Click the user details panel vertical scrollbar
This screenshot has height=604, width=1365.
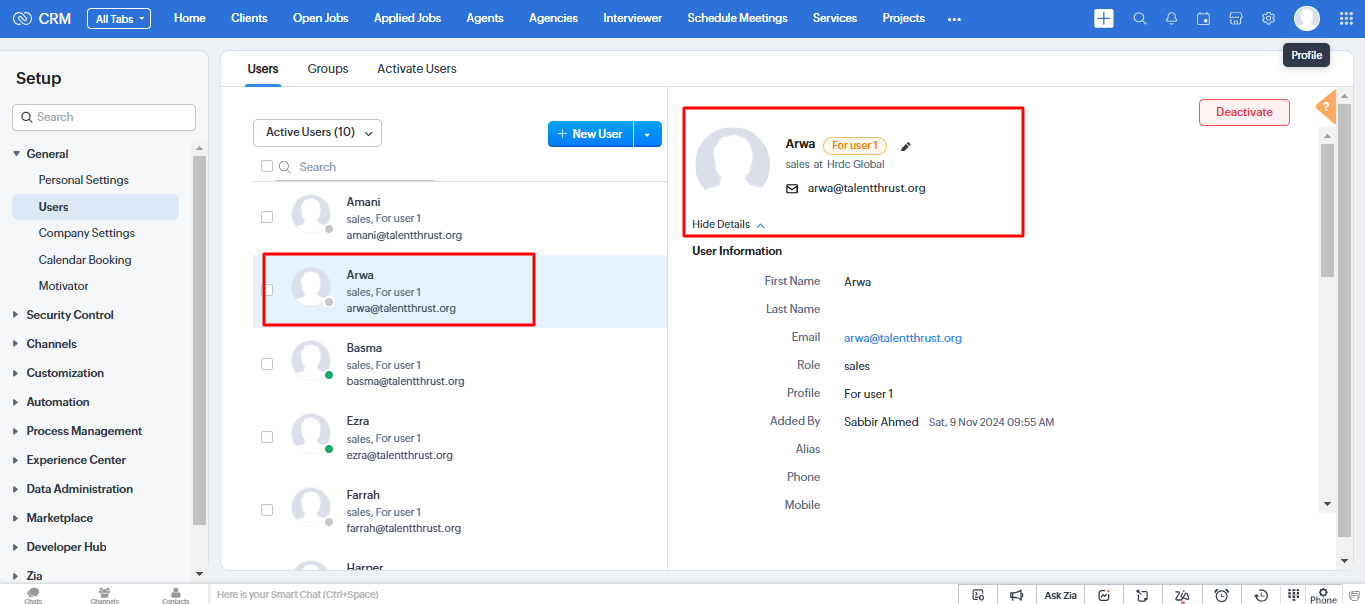coord(1327,210)
